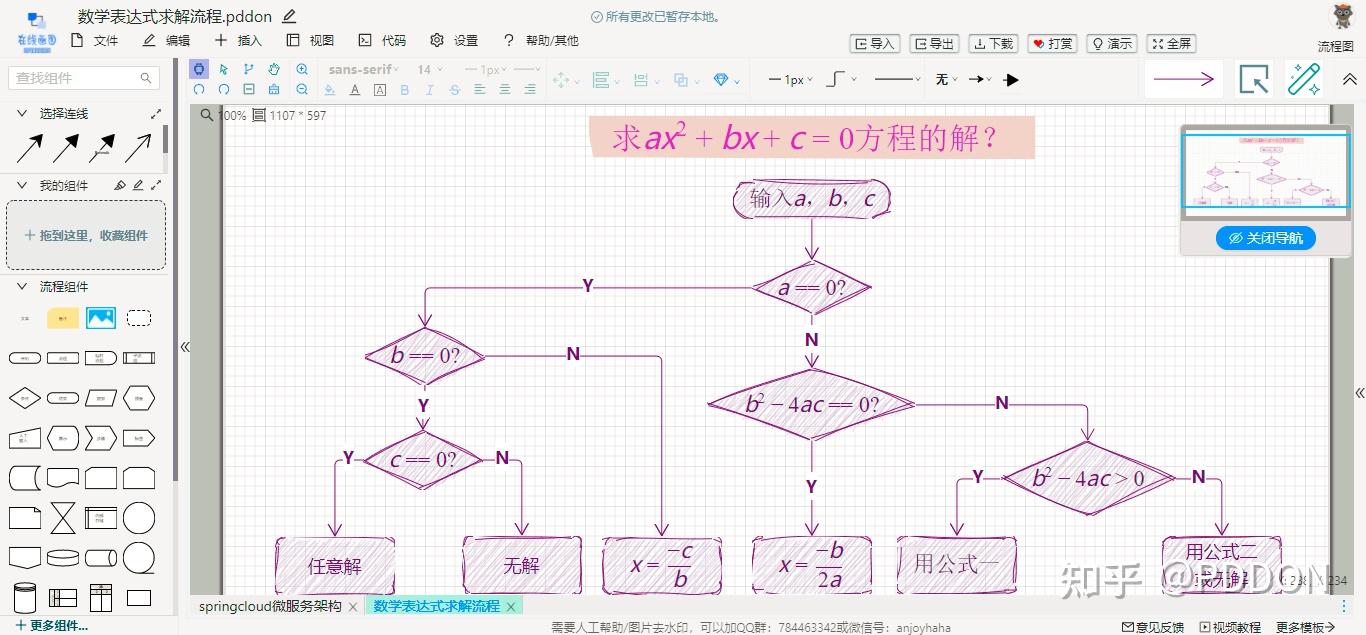
Task: Open the theme diamond style icon
Action: coord(719,80)
